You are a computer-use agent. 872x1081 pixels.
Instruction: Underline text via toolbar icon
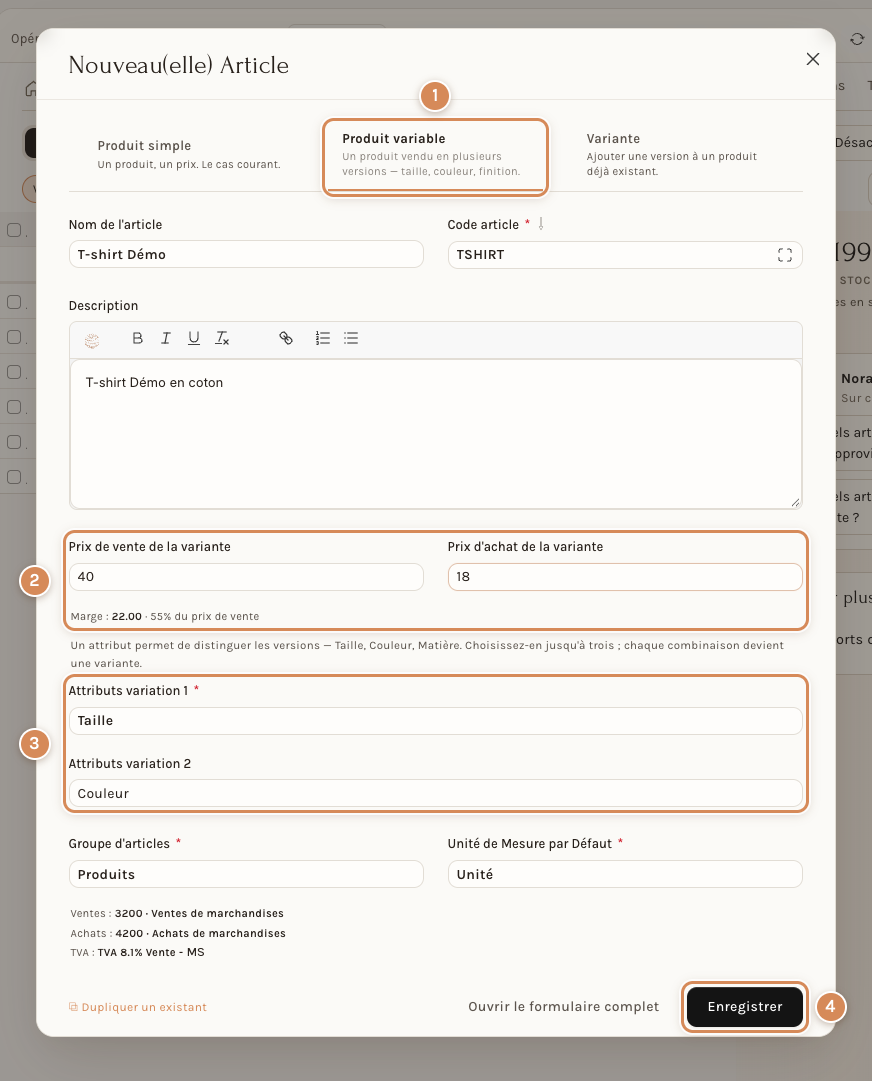pyautogui.click(x=194, y=338)
